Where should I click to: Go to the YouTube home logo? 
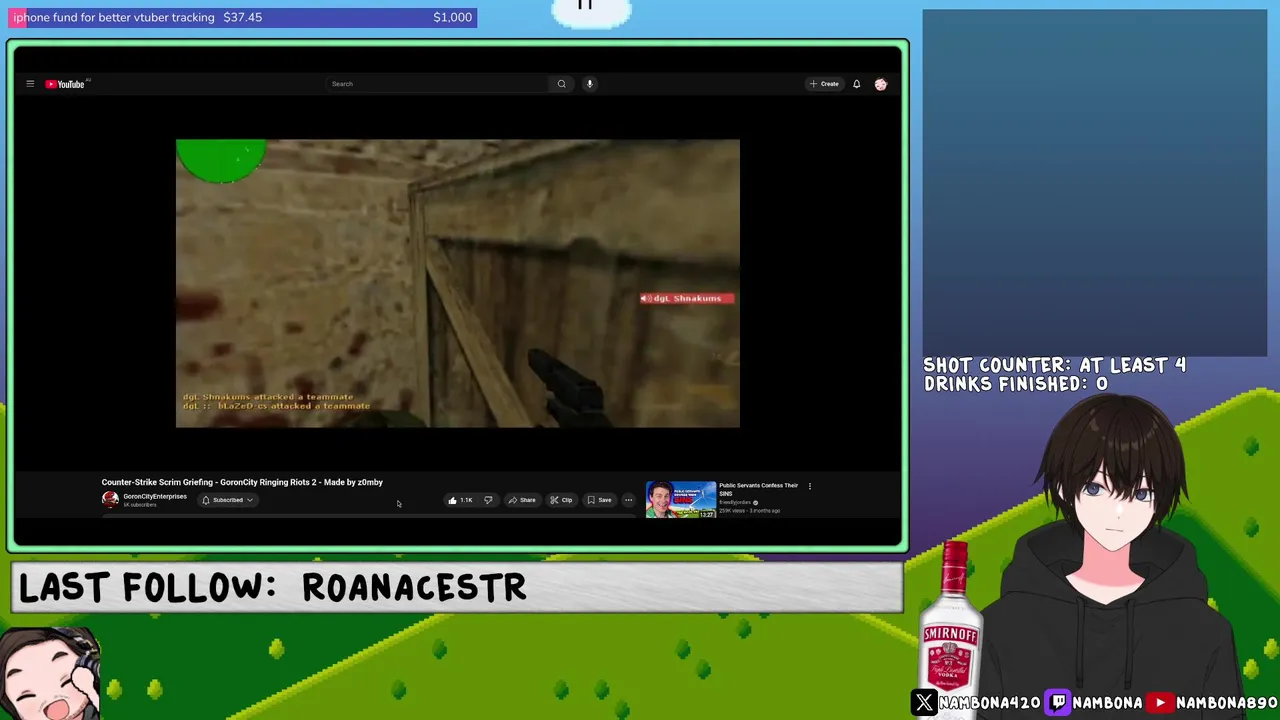65,84
